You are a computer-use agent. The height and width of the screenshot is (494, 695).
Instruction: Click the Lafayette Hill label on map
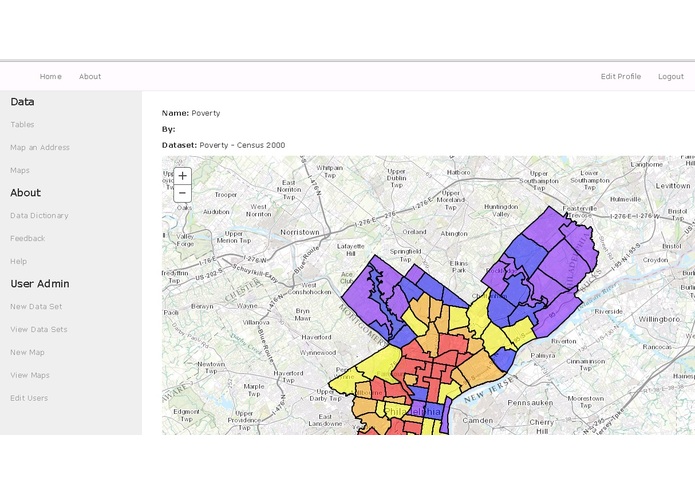351,250
